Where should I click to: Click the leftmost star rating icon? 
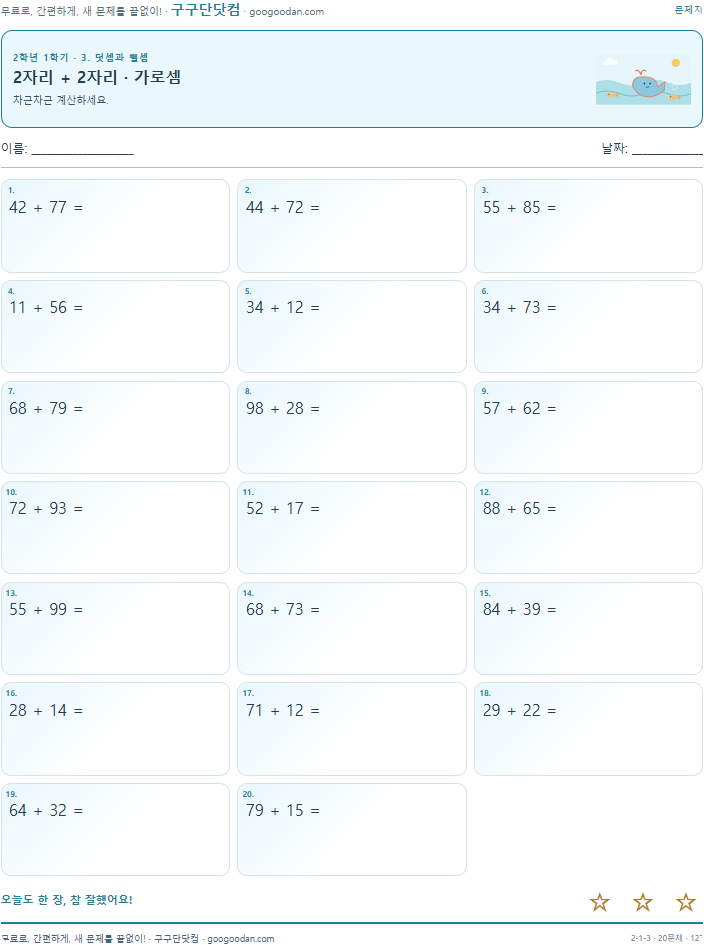pos(600,902)
